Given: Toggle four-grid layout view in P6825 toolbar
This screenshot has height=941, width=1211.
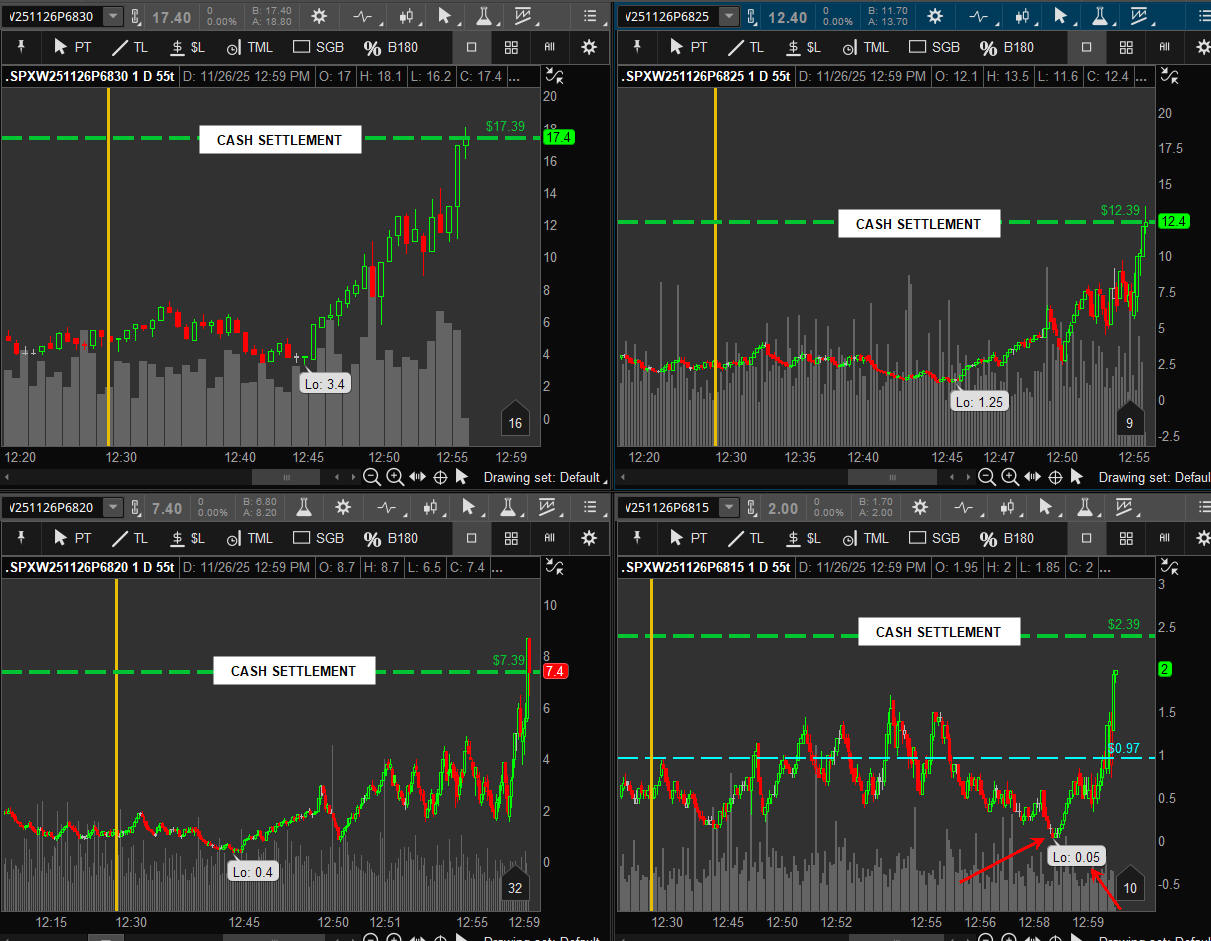Looking at the screenshot, I should 1126,47.
